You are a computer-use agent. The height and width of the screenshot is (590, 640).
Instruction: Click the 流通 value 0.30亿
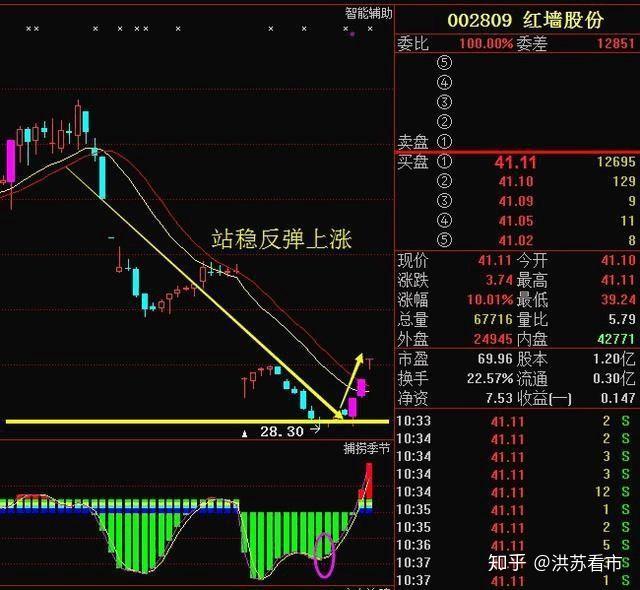pos(614,378)
